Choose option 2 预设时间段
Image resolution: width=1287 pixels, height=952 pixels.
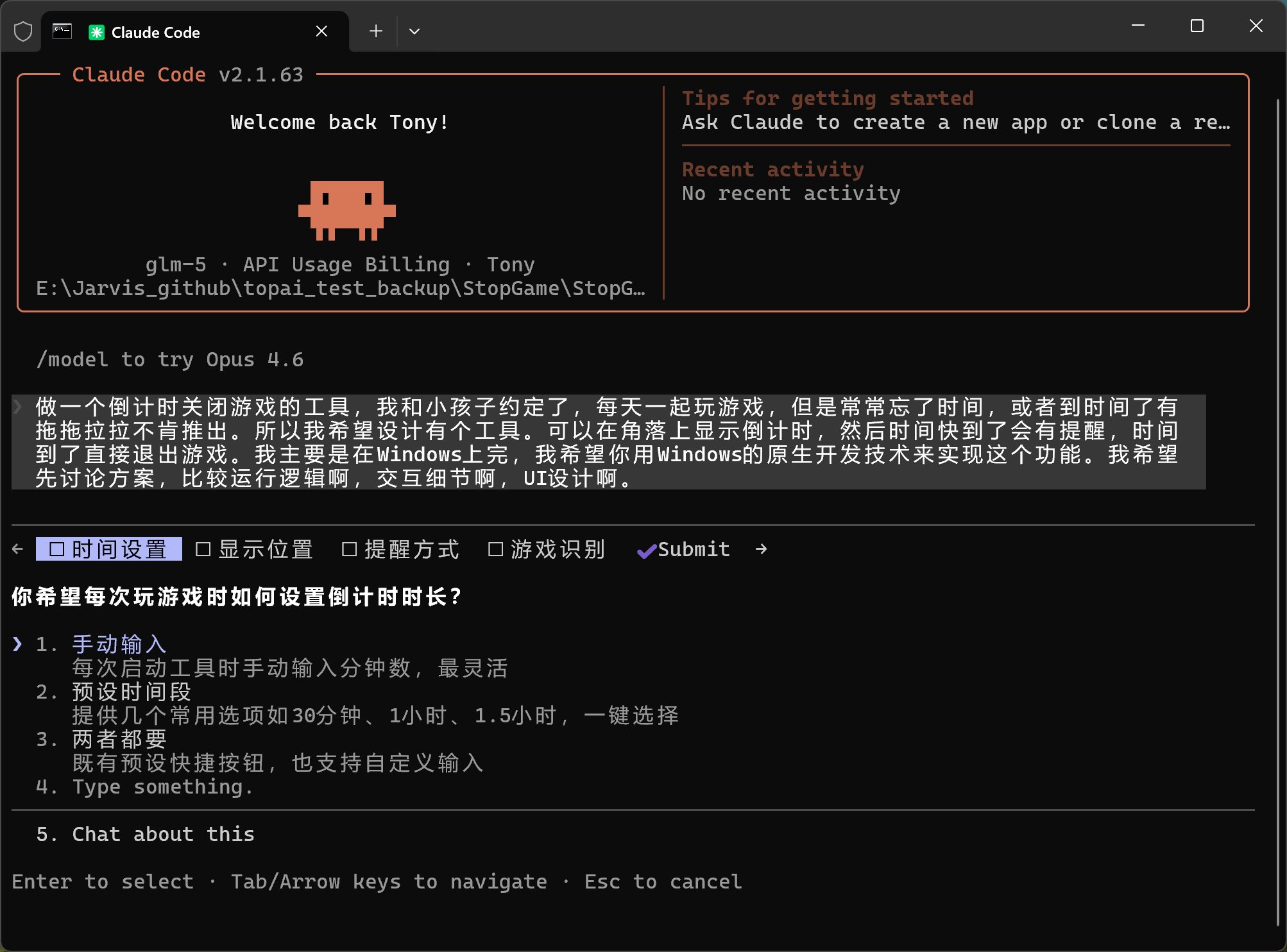(x=131, y=692)
